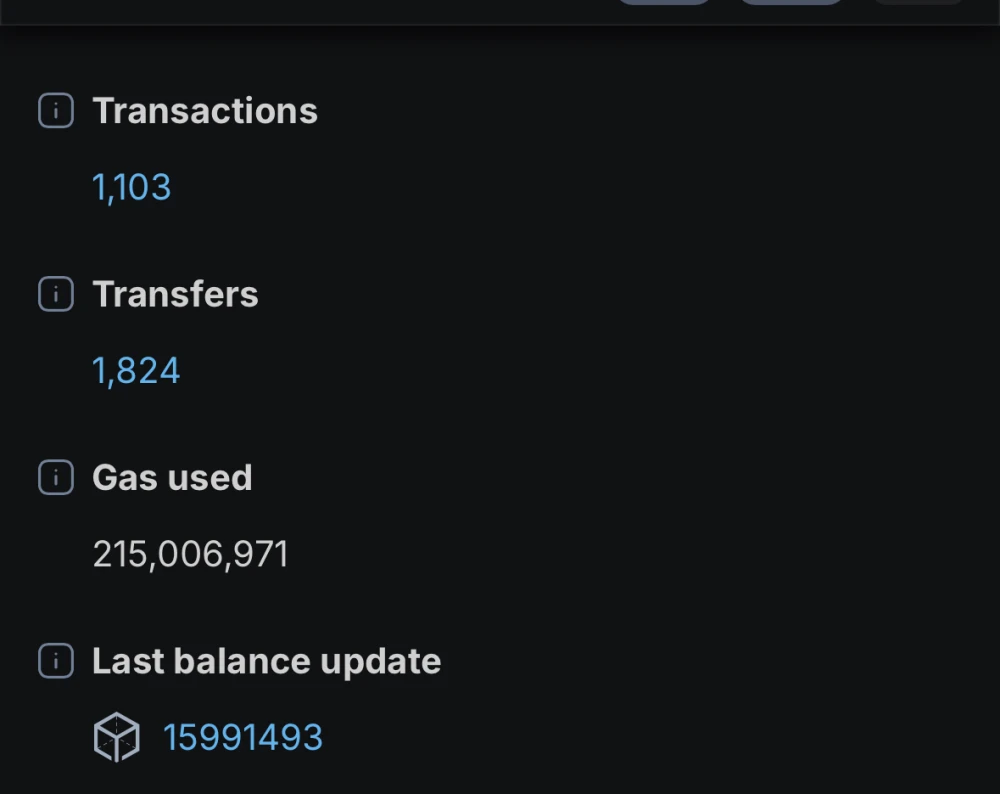
Task: Click the block cube icon
Action: [116, 738]
